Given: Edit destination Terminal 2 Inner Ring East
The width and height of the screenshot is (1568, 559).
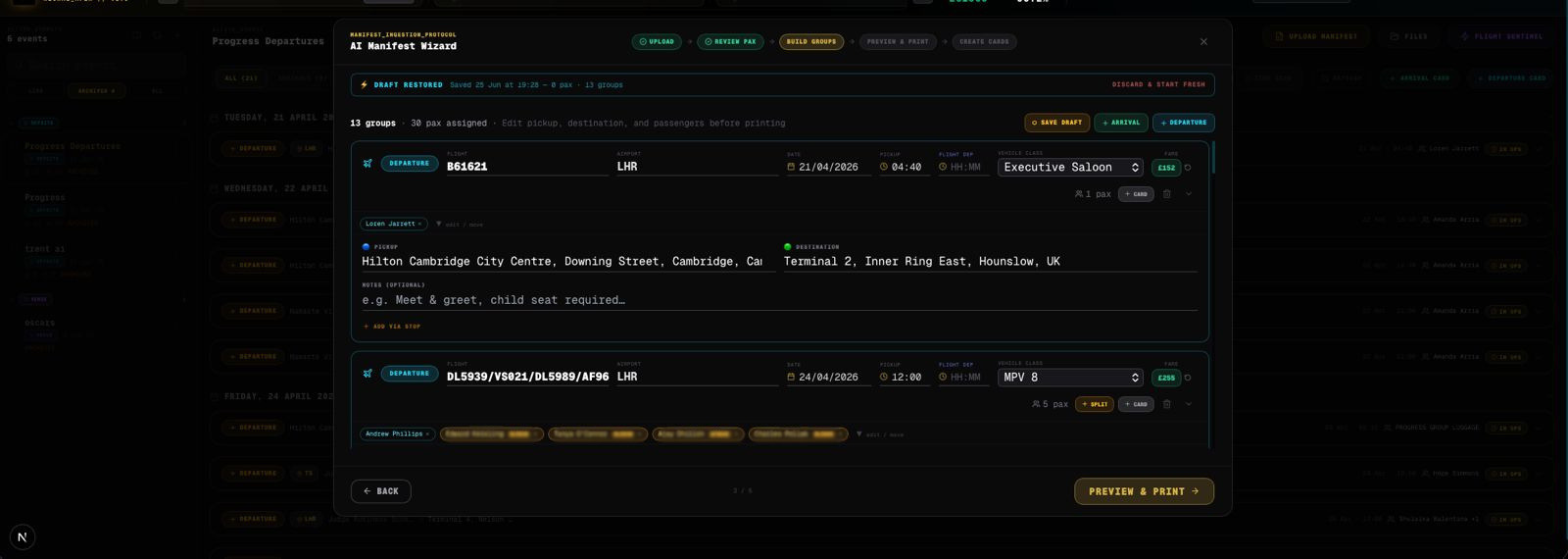Looking at the screenshot, I should 991,262.
